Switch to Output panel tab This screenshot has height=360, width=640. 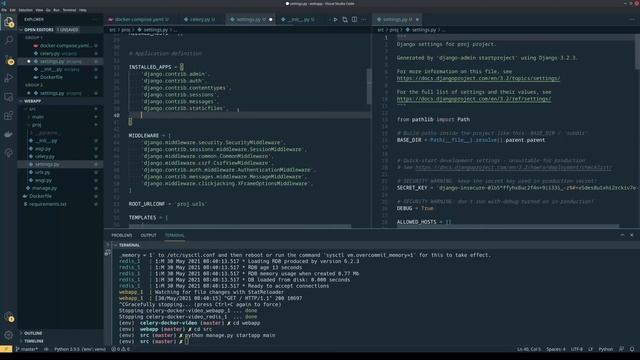coord(149,235)
